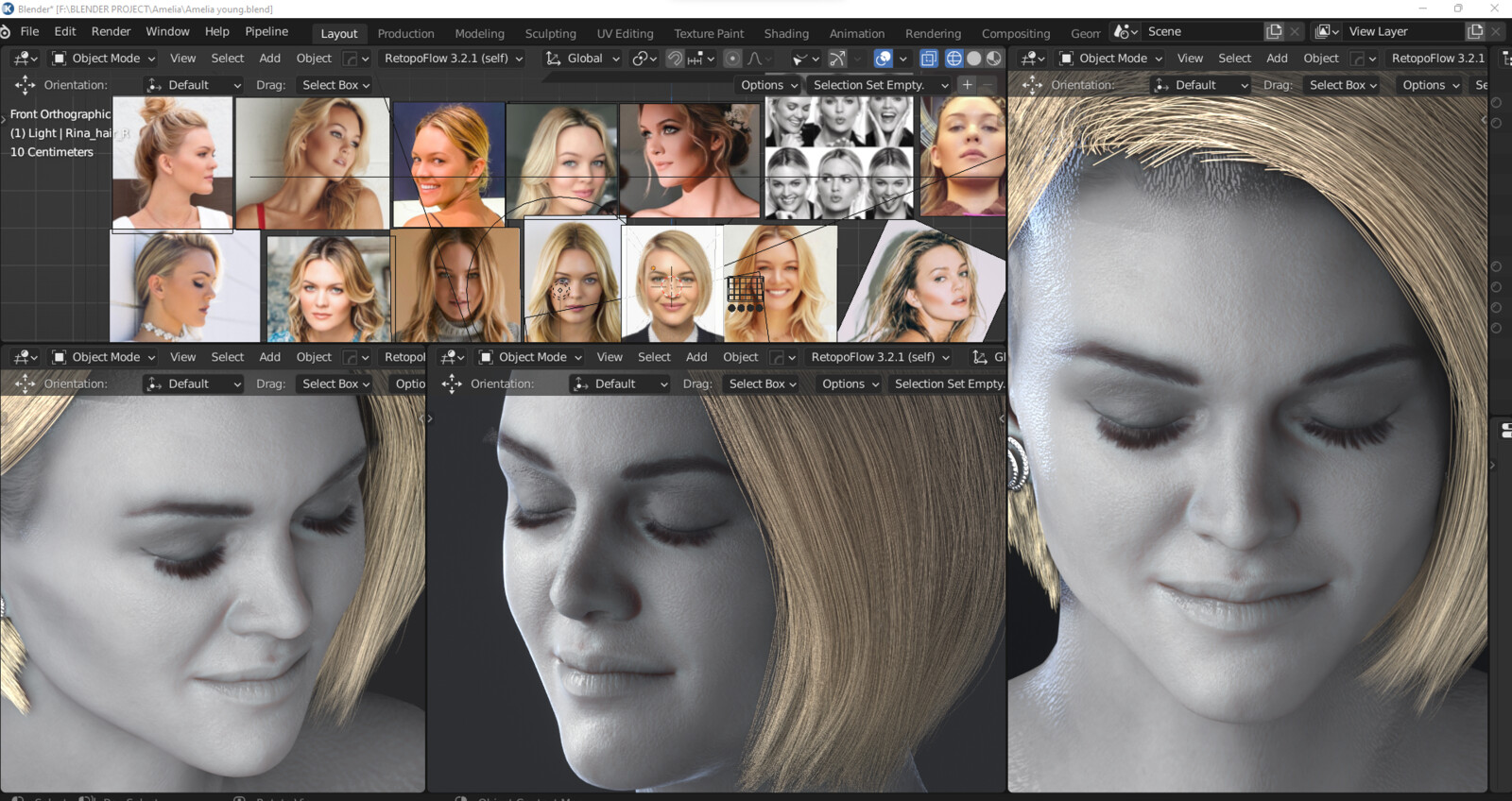Image resolution: width=1512 pixels, height=801 pixels.
Task: Open the File menu
Action: coord(30,31)
